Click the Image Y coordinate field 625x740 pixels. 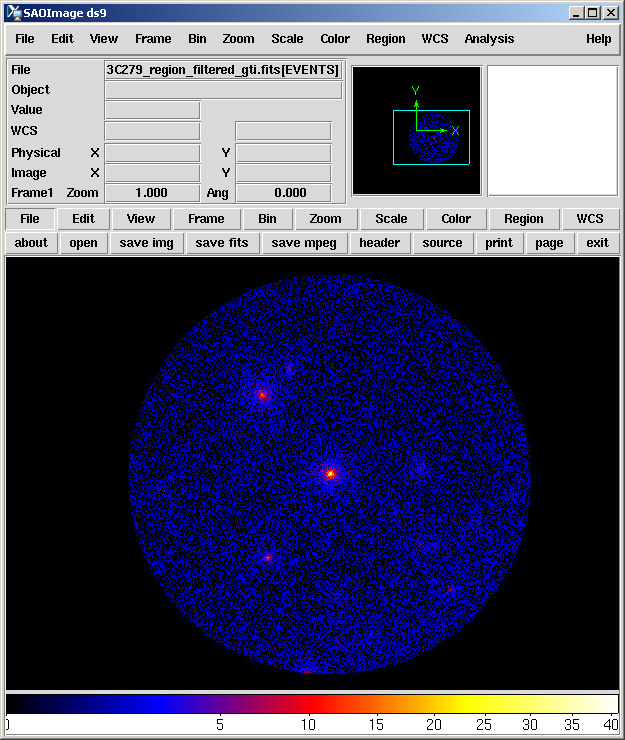[x=284, y=173]
